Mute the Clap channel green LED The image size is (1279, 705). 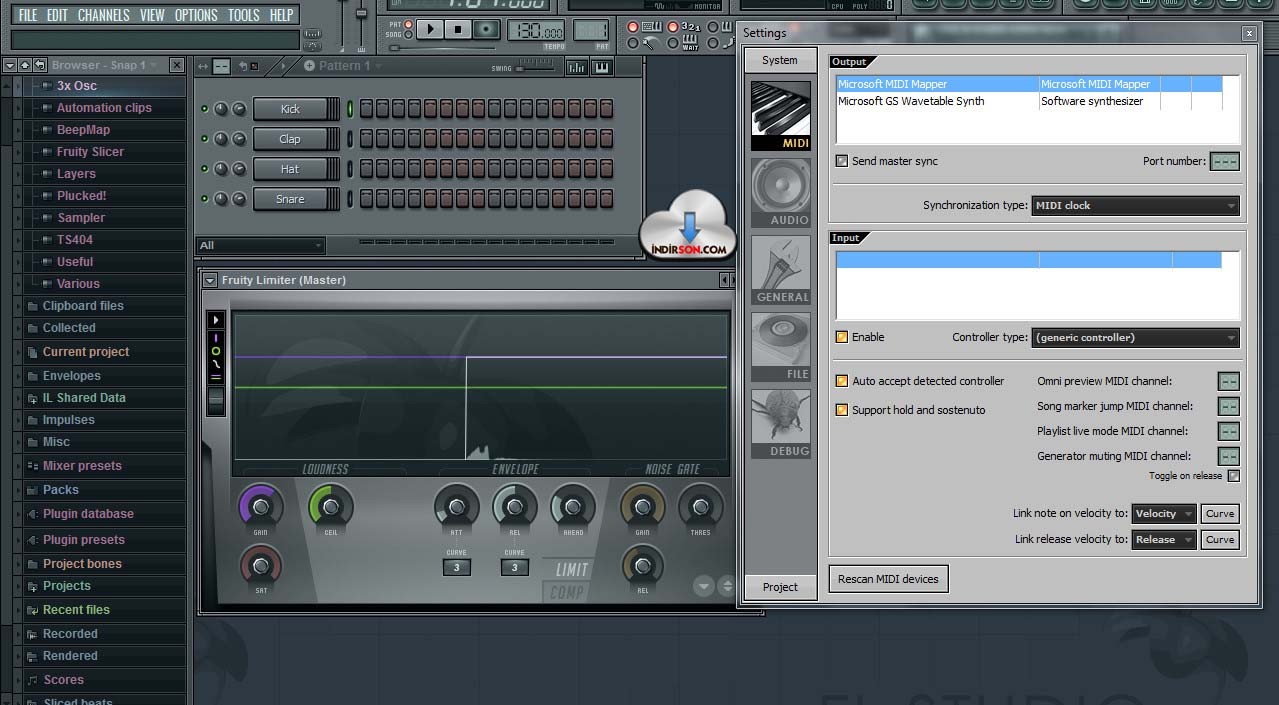pyautogui.click(x=205, y=139)
